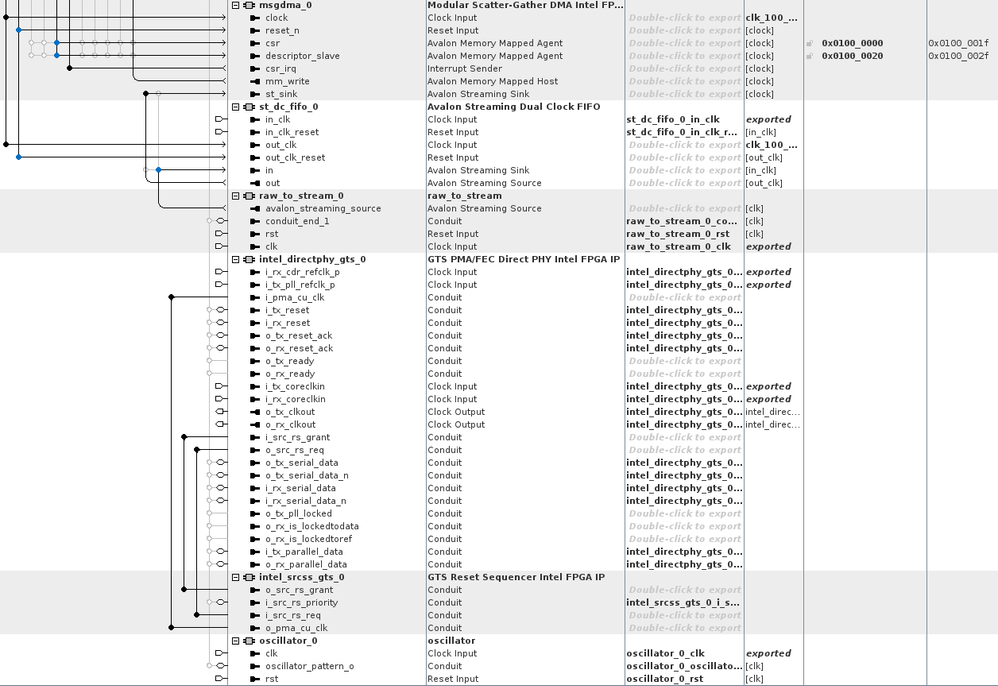Toggle the black connection dot on out_clk row

pyautogui.click(x=6, y=144)
